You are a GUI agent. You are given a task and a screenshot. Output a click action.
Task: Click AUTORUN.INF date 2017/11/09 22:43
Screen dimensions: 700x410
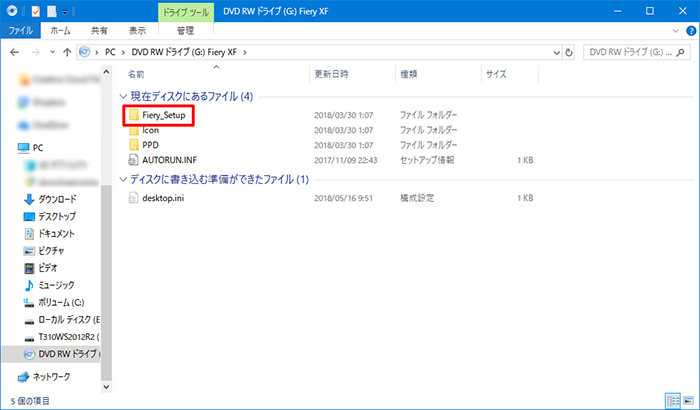pos(346,160)
